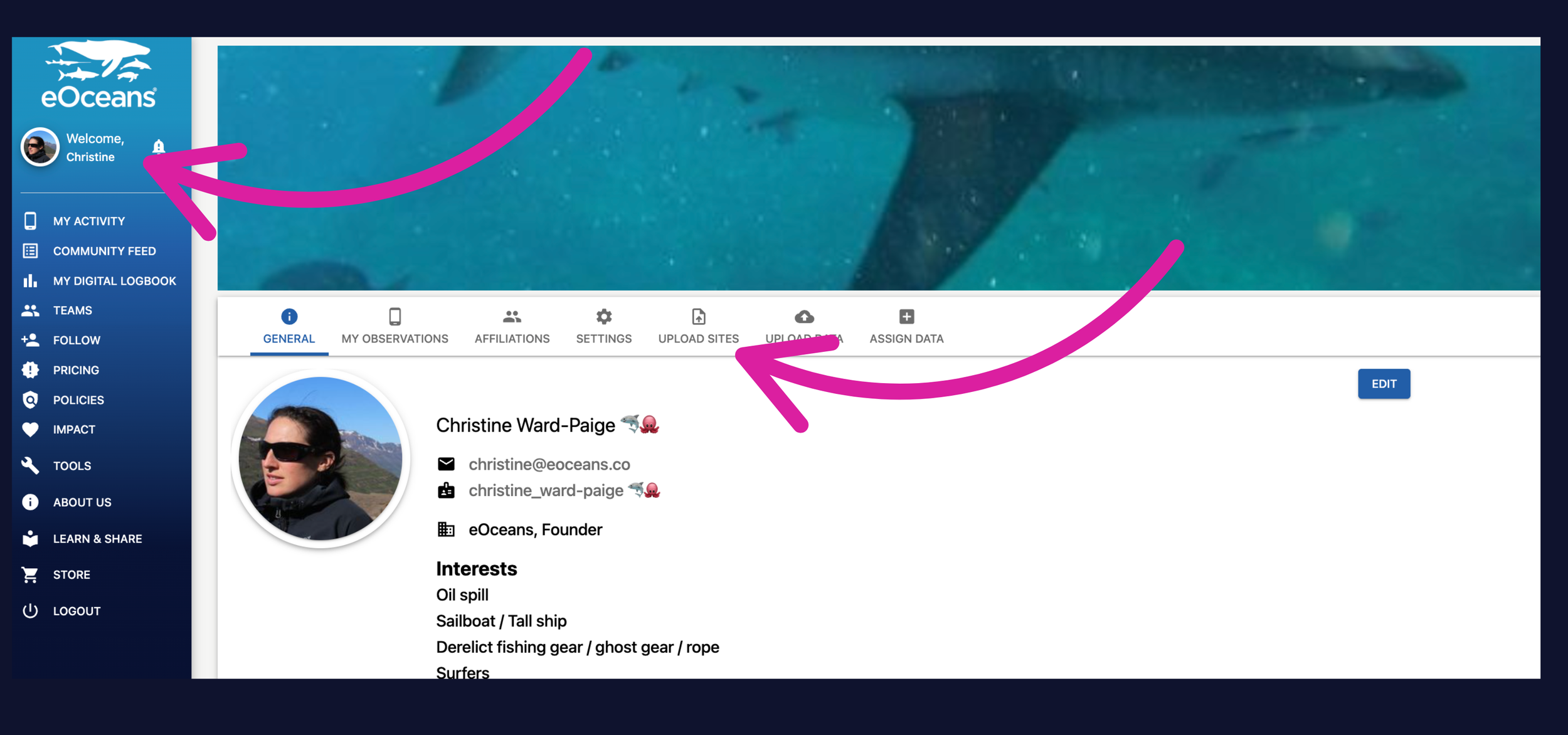This screenshot has width=1568, height=735.
Task: Click the Community Feed list icon
Action: click(x=30, y=251)
